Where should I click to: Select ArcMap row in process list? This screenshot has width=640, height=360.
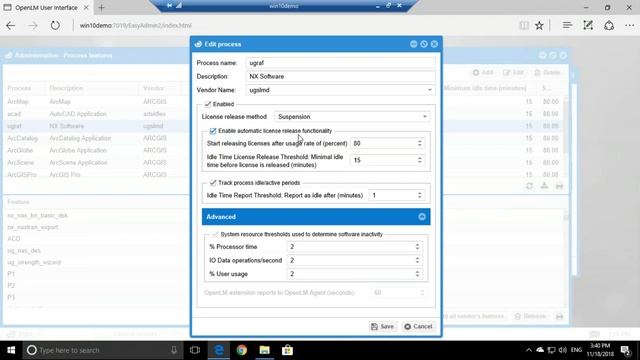tap(97, 102)
